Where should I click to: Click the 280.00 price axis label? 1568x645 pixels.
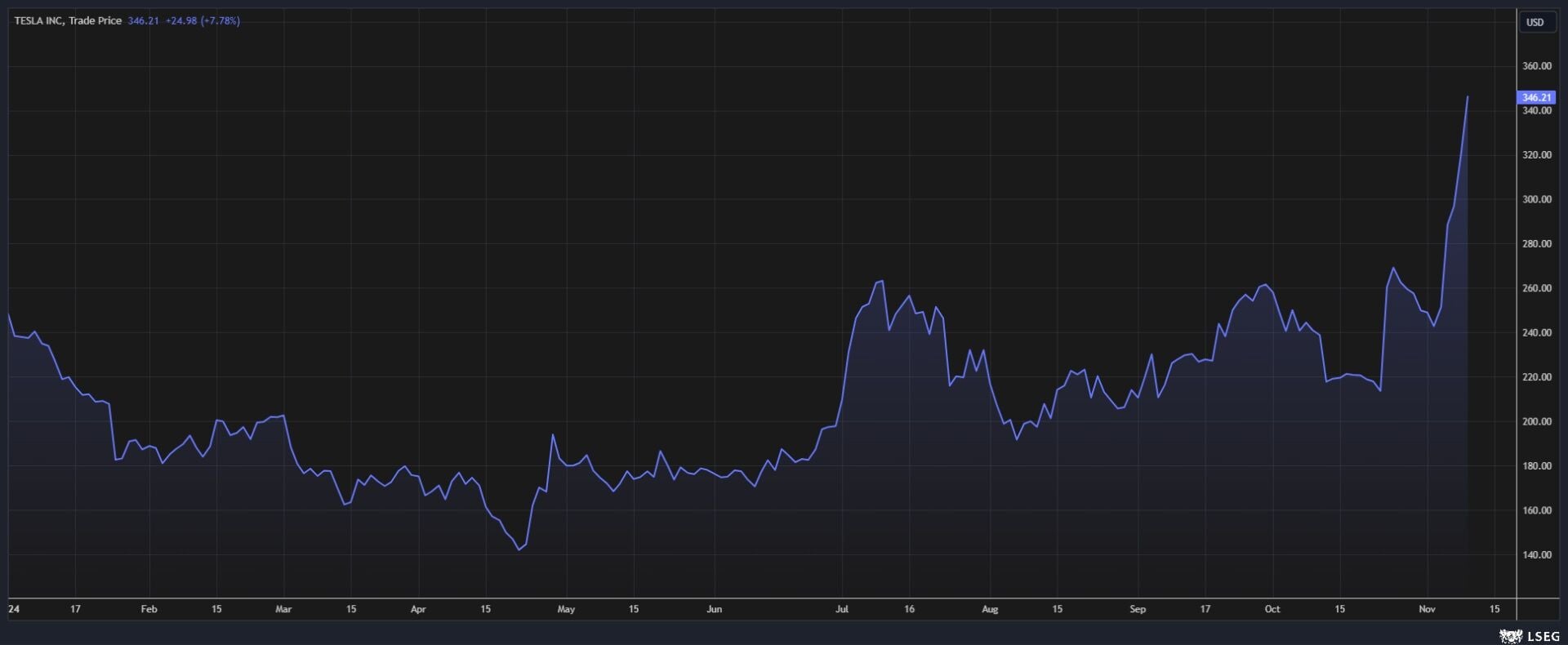point(1537,244)
